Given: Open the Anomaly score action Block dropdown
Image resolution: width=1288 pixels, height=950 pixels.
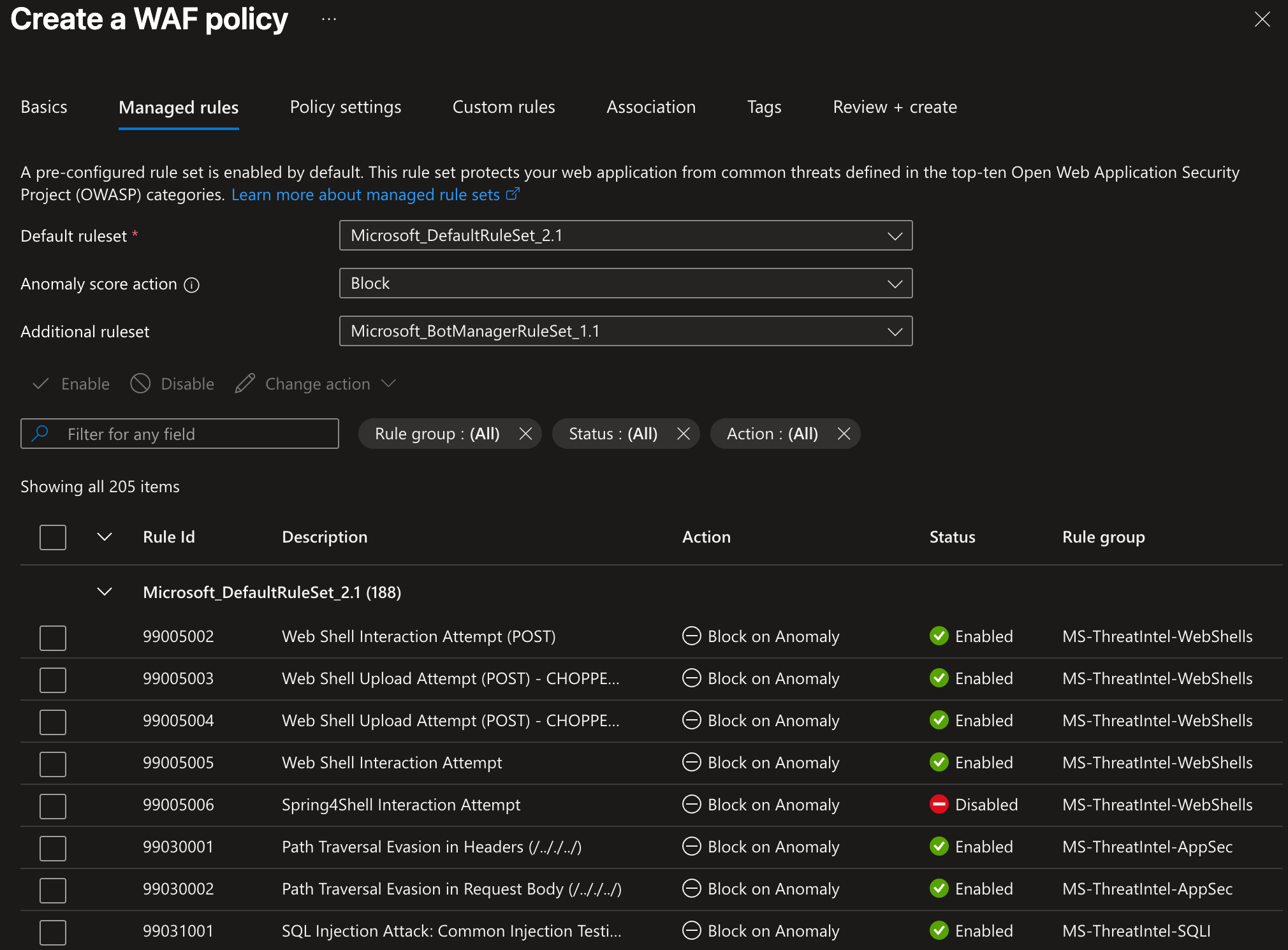Looking at the screenshot, I should [x=626, y=284].
